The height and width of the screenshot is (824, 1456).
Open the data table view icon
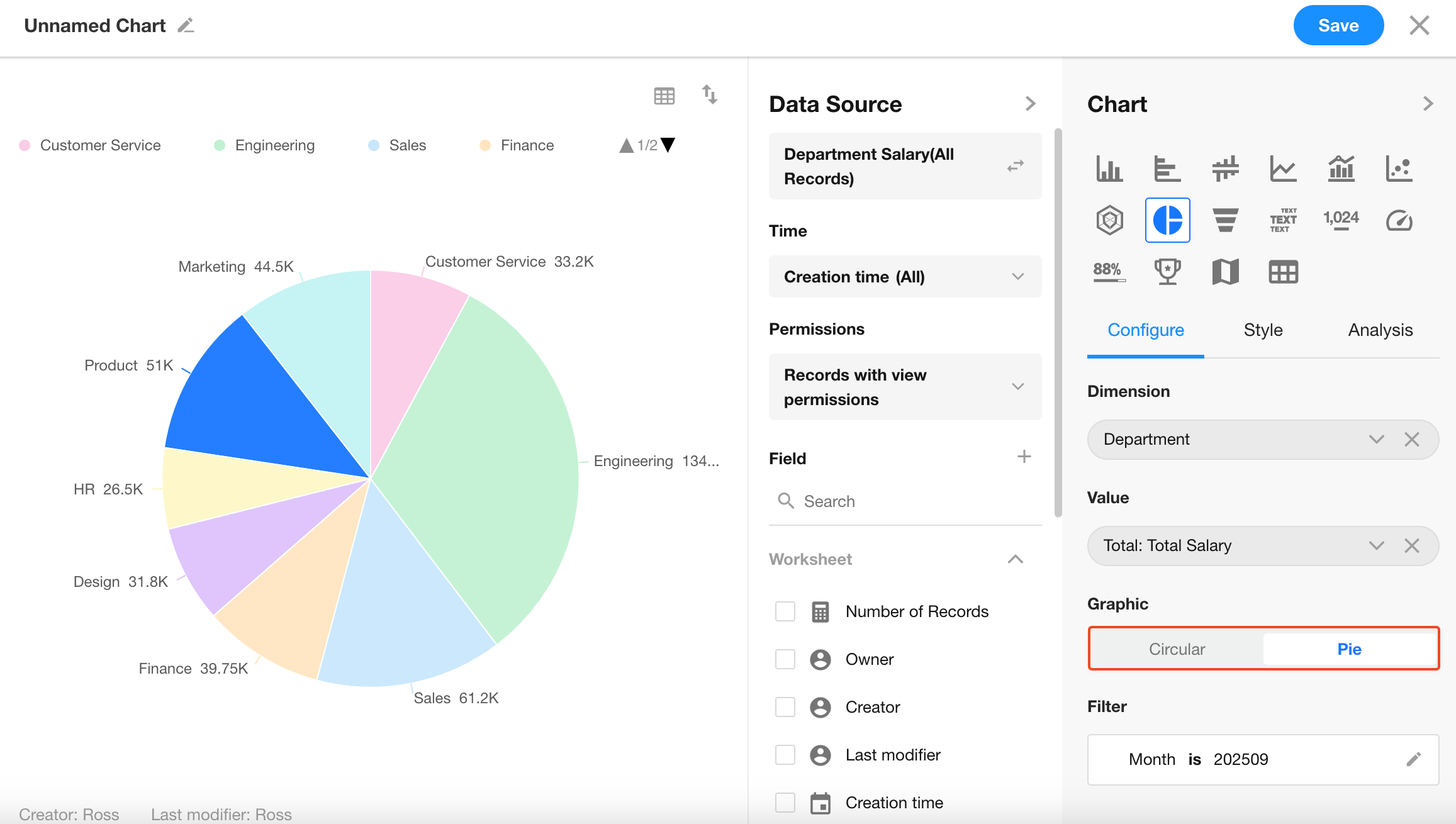(x=664, y=96)
